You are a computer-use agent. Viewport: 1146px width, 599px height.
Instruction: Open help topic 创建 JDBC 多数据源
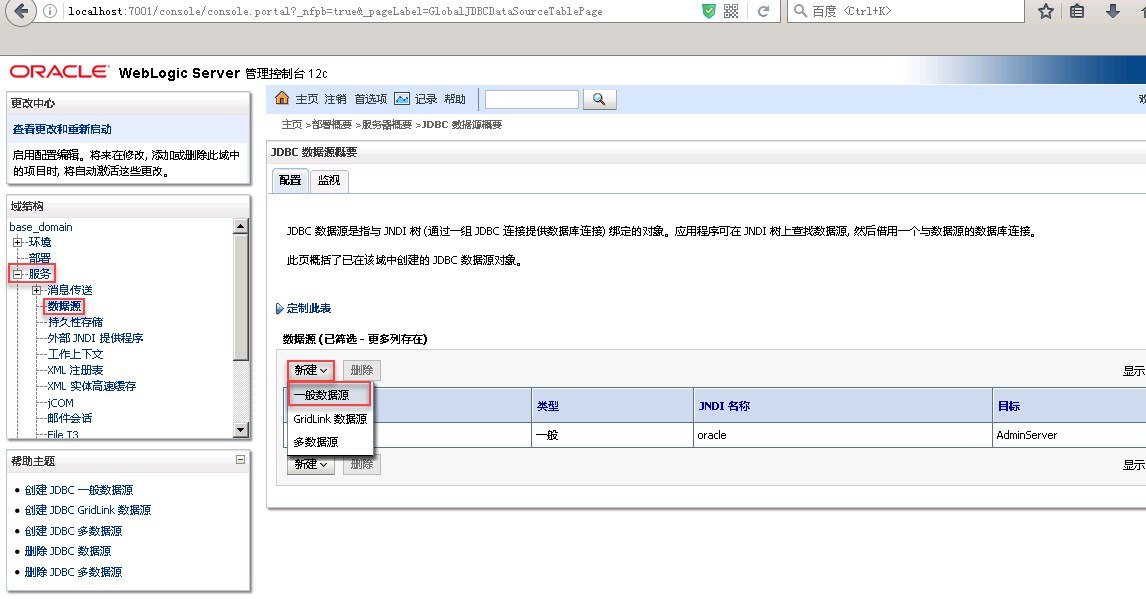click(x=73, y=531)
